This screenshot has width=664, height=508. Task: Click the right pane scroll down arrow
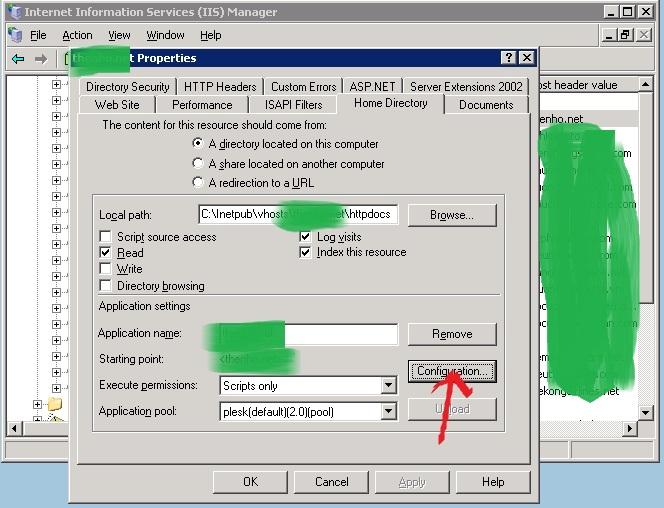(x=645, y=412)
